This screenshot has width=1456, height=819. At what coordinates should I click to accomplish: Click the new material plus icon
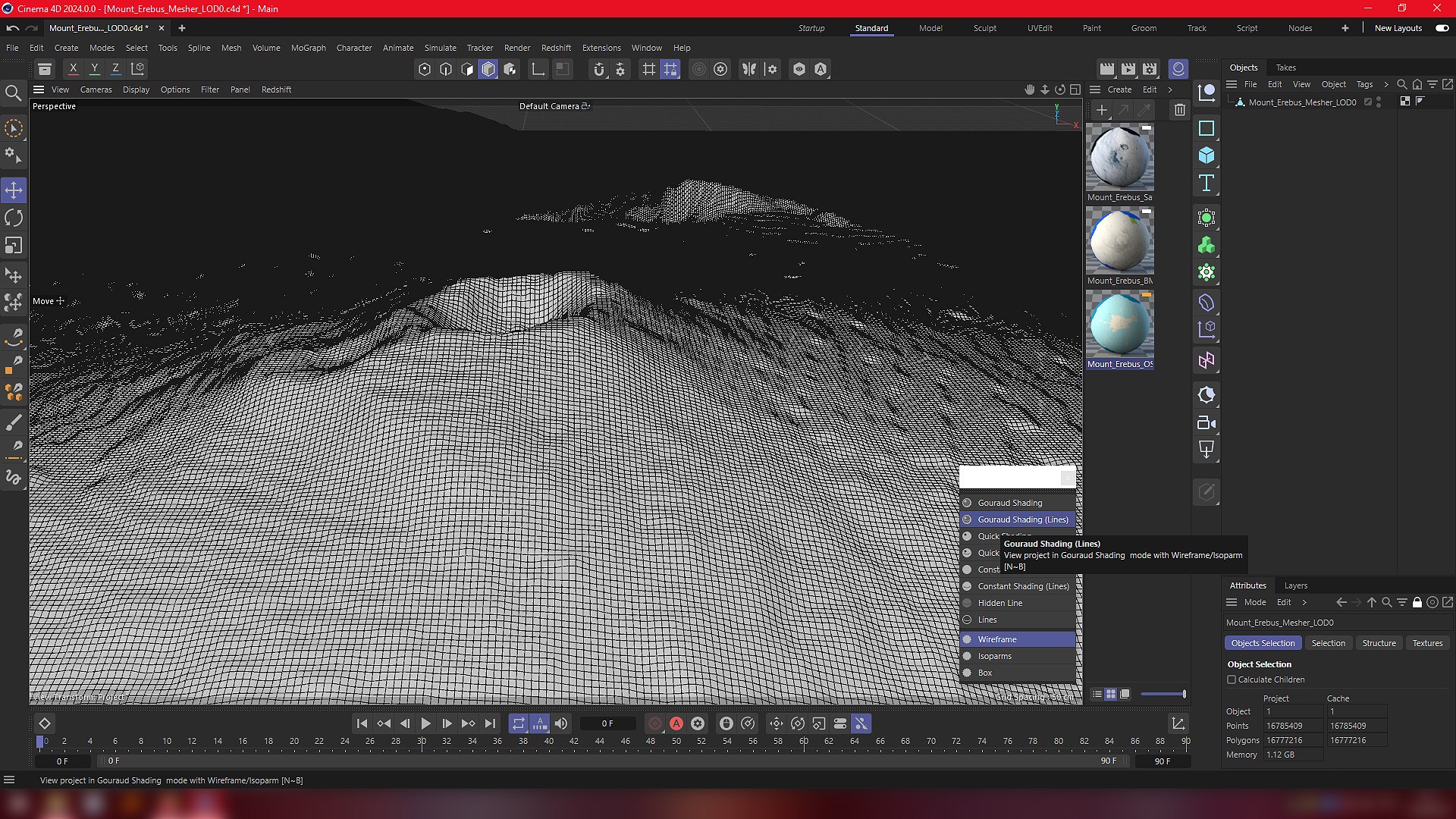click(1102, 110)
